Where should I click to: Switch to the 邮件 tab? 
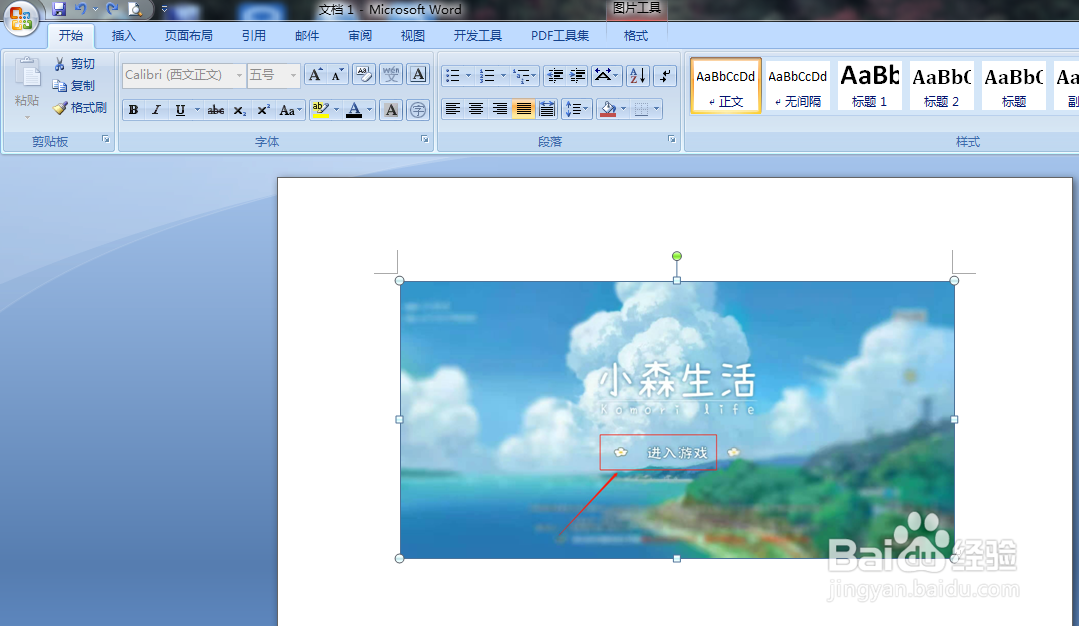tap(307, 36)
